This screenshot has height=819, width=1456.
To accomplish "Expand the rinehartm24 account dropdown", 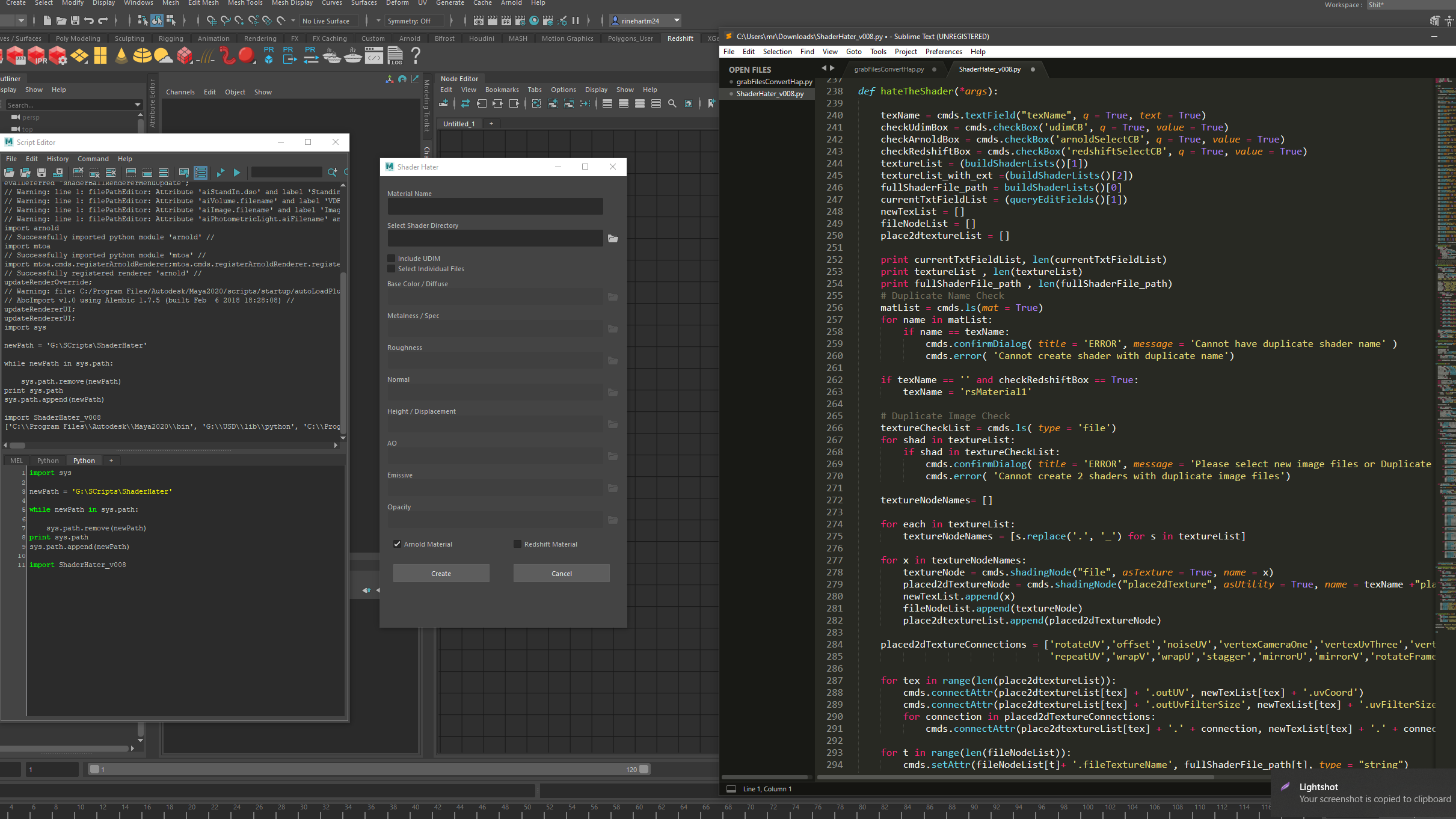I will [x=677, y=21].
